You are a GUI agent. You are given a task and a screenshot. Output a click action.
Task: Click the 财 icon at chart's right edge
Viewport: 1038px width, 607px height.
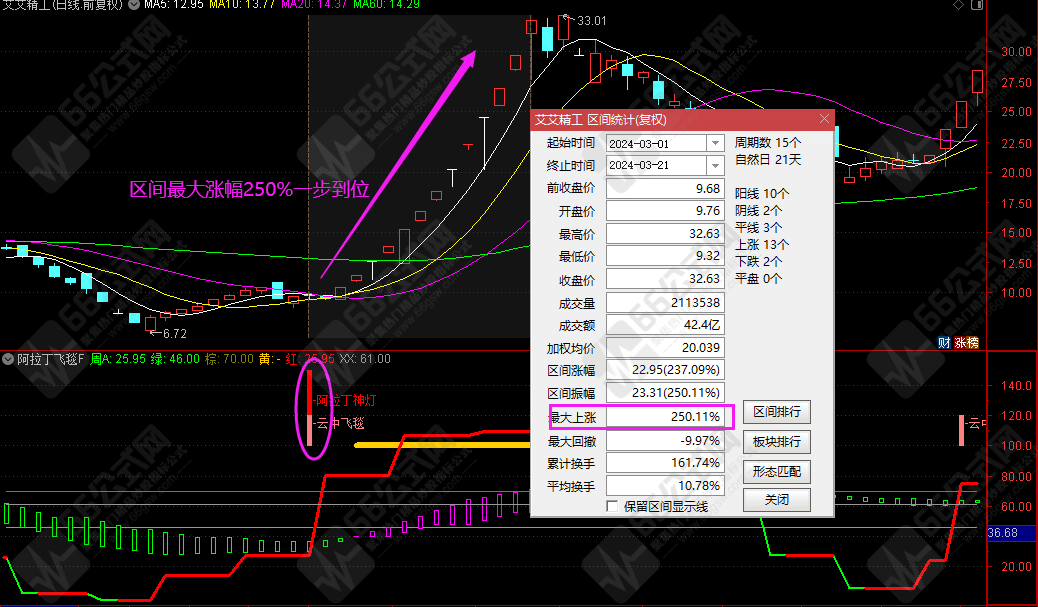coord(943,342)
